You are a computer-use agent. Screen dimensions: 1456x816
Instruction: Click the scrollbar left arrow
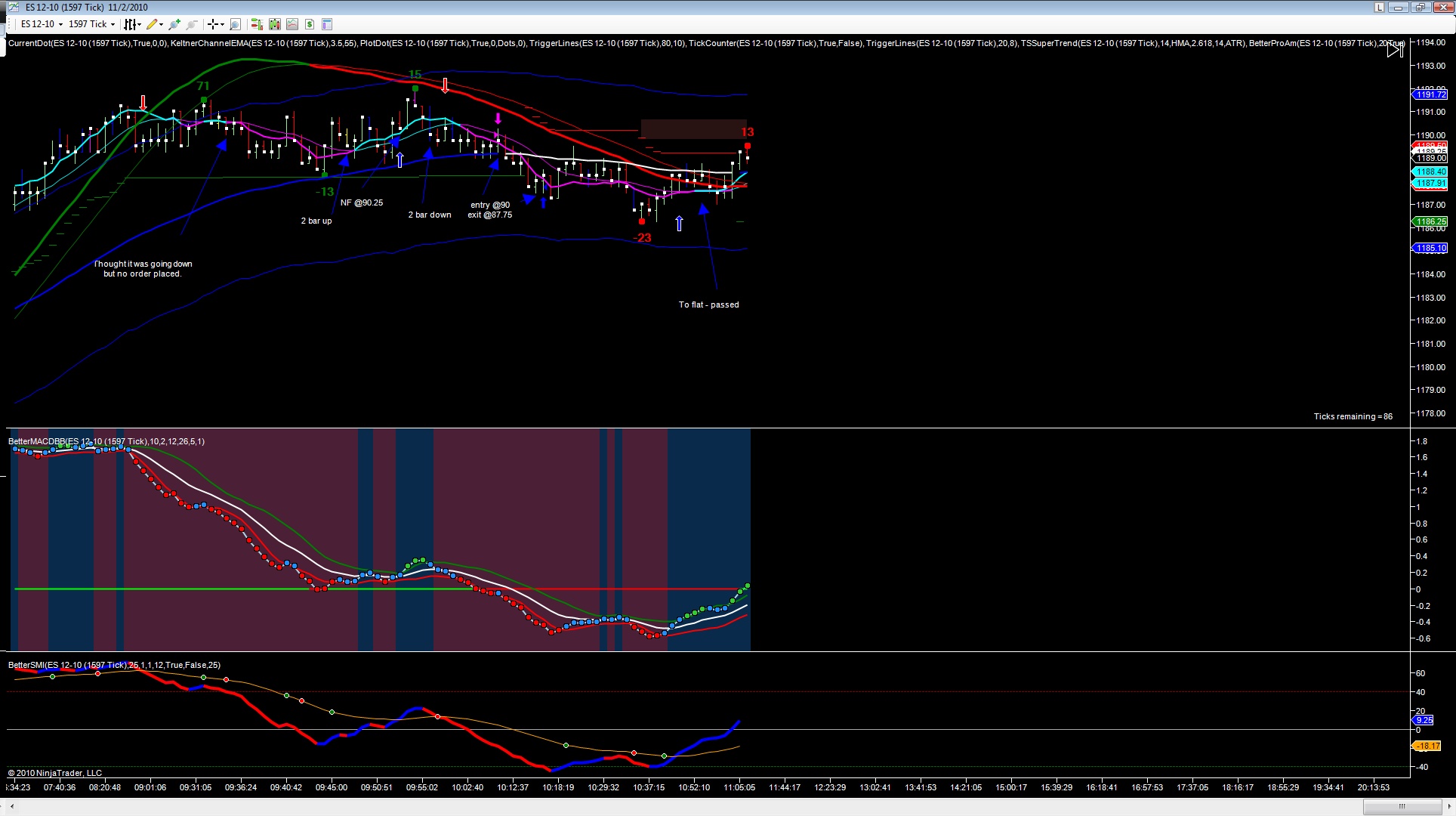pyautogui.click(x=11, y=806)
